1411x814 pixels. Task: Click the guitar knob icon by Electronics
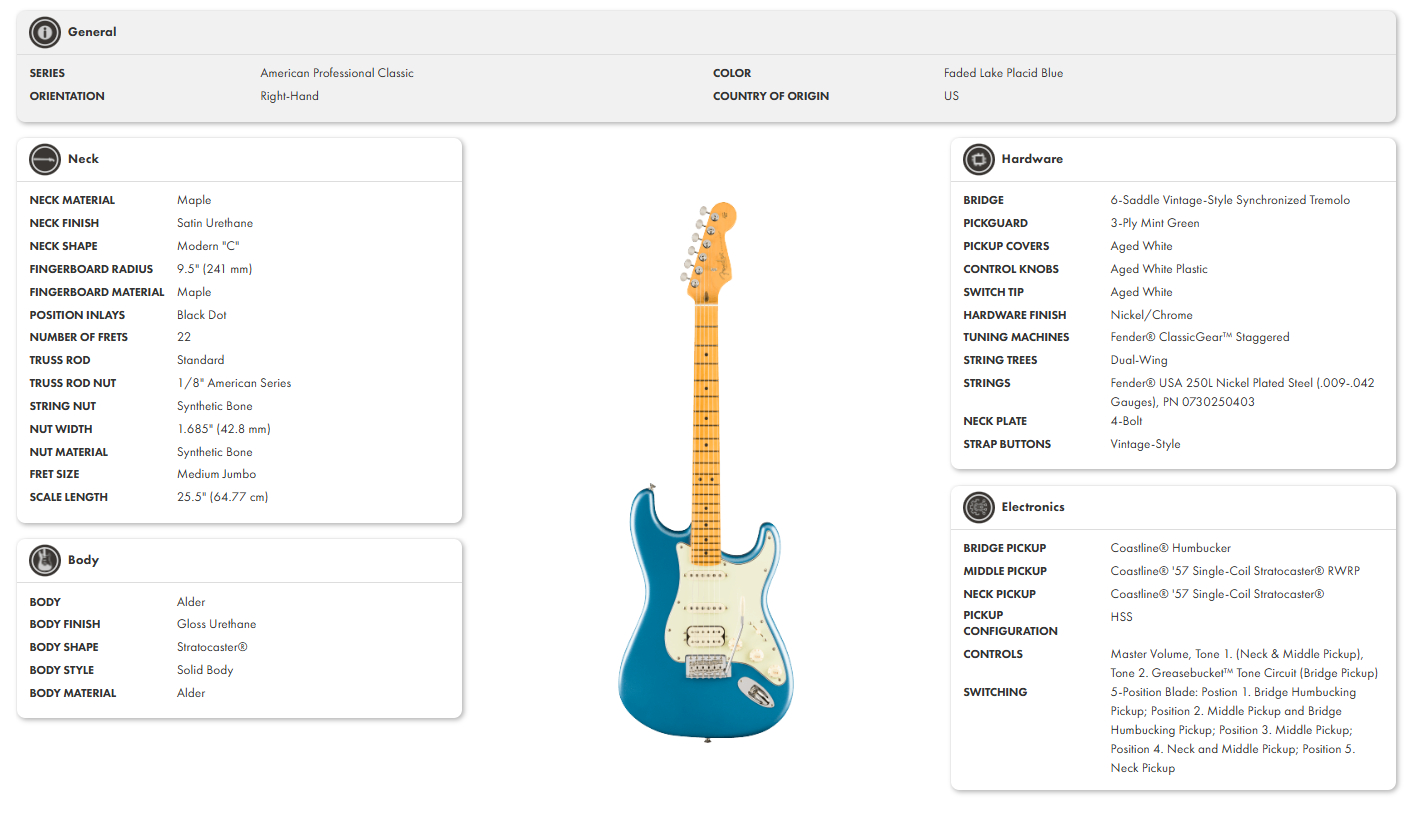click(x=978, y=507)
